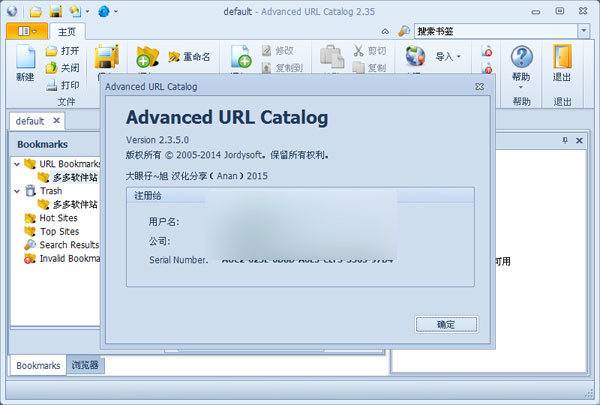Click the 新建 new file icon
This screenshot has height=405, width=600.
pos(25,57)
